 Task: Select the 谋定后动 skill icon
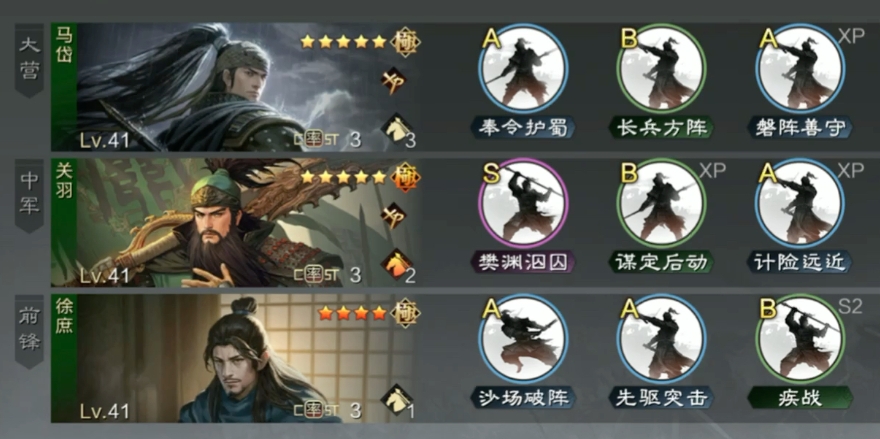click(x=662, y=203)
